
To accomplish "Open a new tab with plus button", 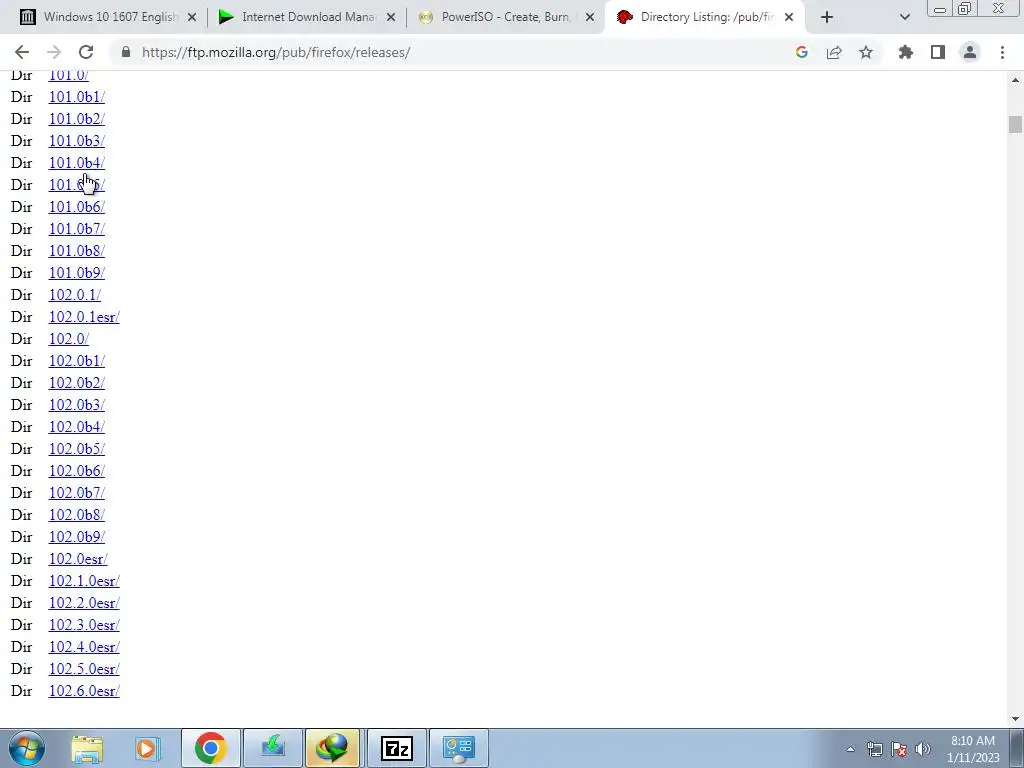I will coord(827,17).
